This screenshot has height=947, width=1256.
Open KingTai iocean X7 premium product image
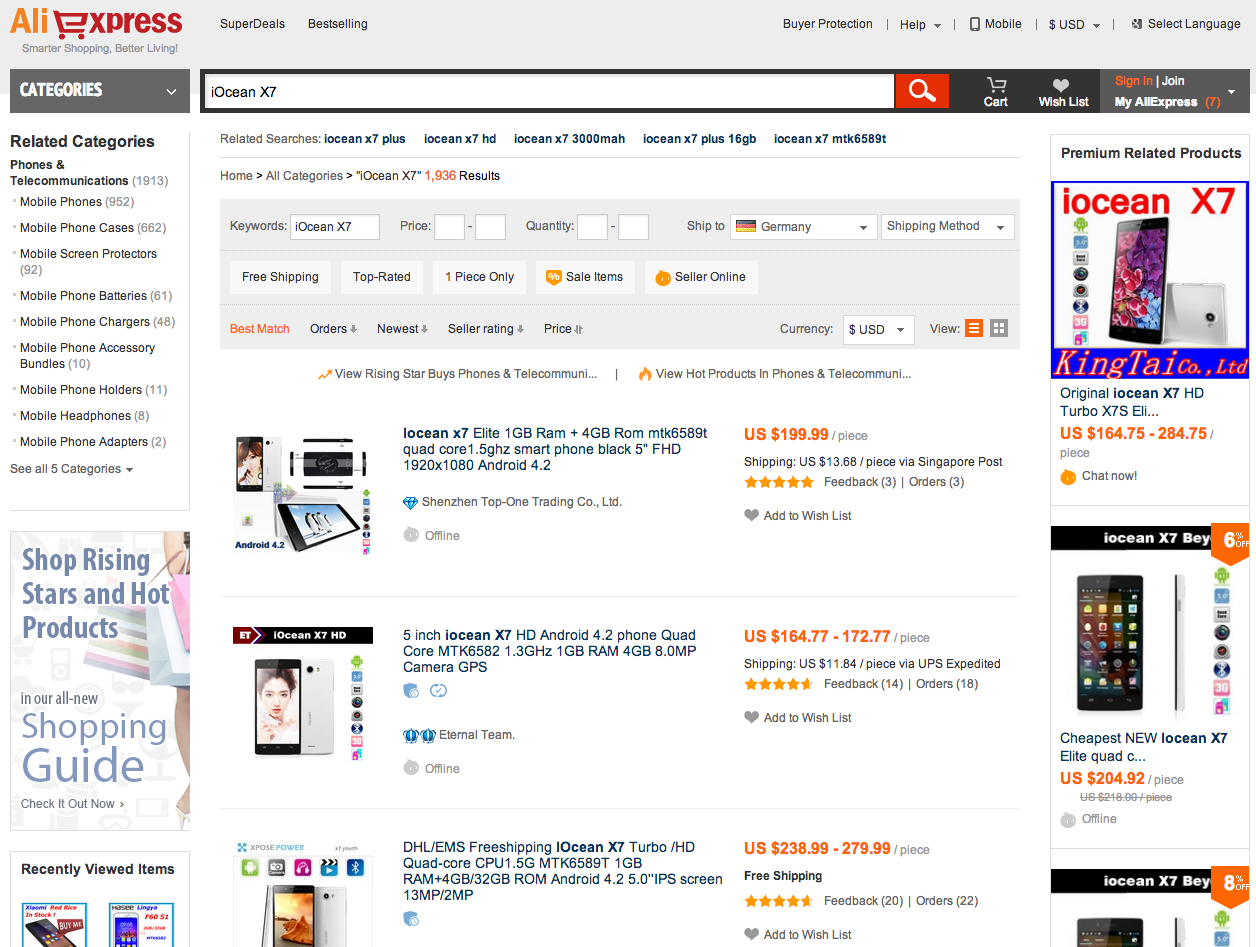point(1150,279)
